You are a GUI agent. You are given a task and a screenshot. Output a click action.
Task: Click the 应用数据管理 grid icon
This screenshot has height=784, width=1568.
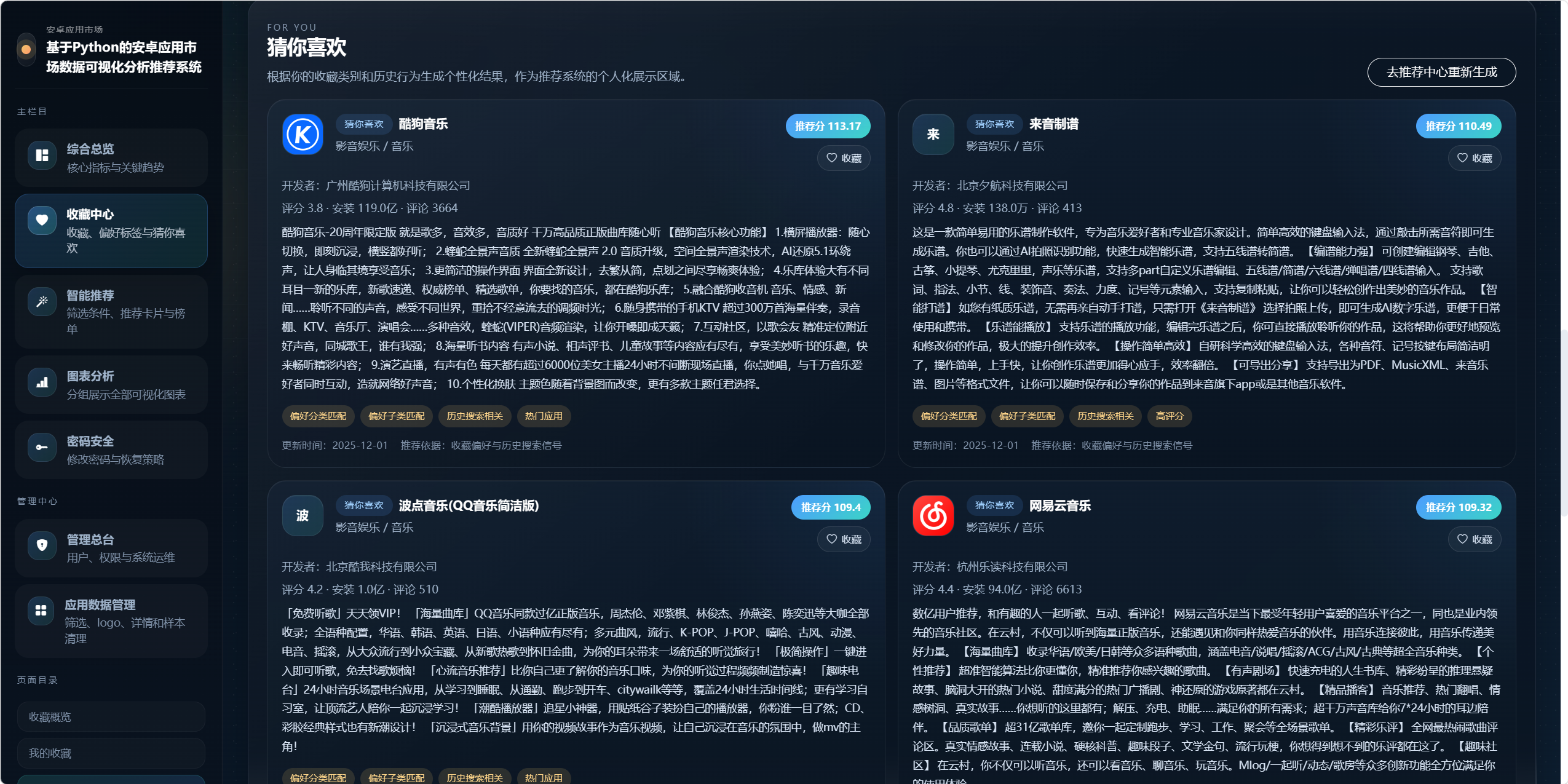[41, 610]
